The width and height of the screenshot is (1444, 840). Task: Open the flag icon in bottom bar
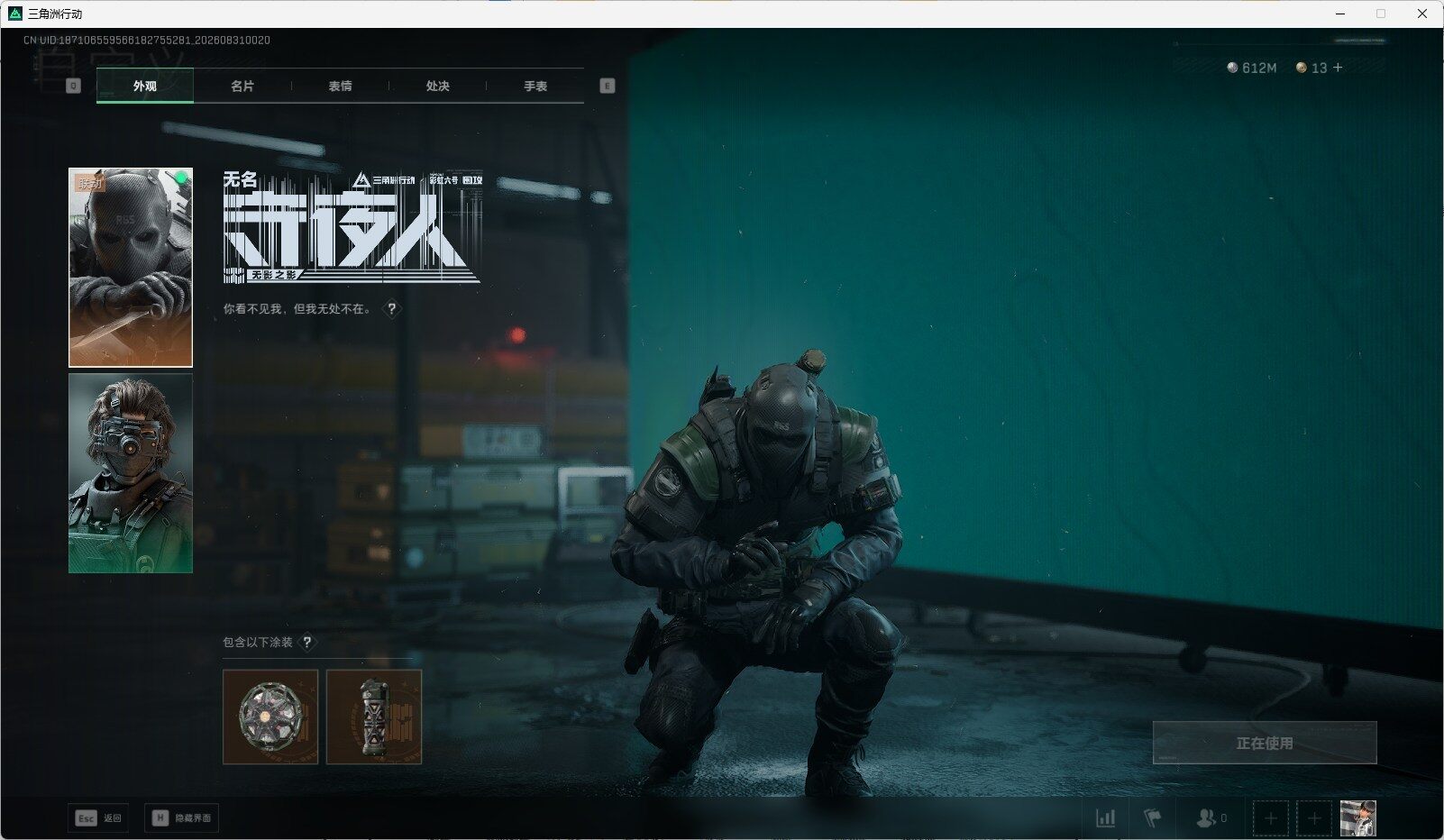(x=1153, y=817)
